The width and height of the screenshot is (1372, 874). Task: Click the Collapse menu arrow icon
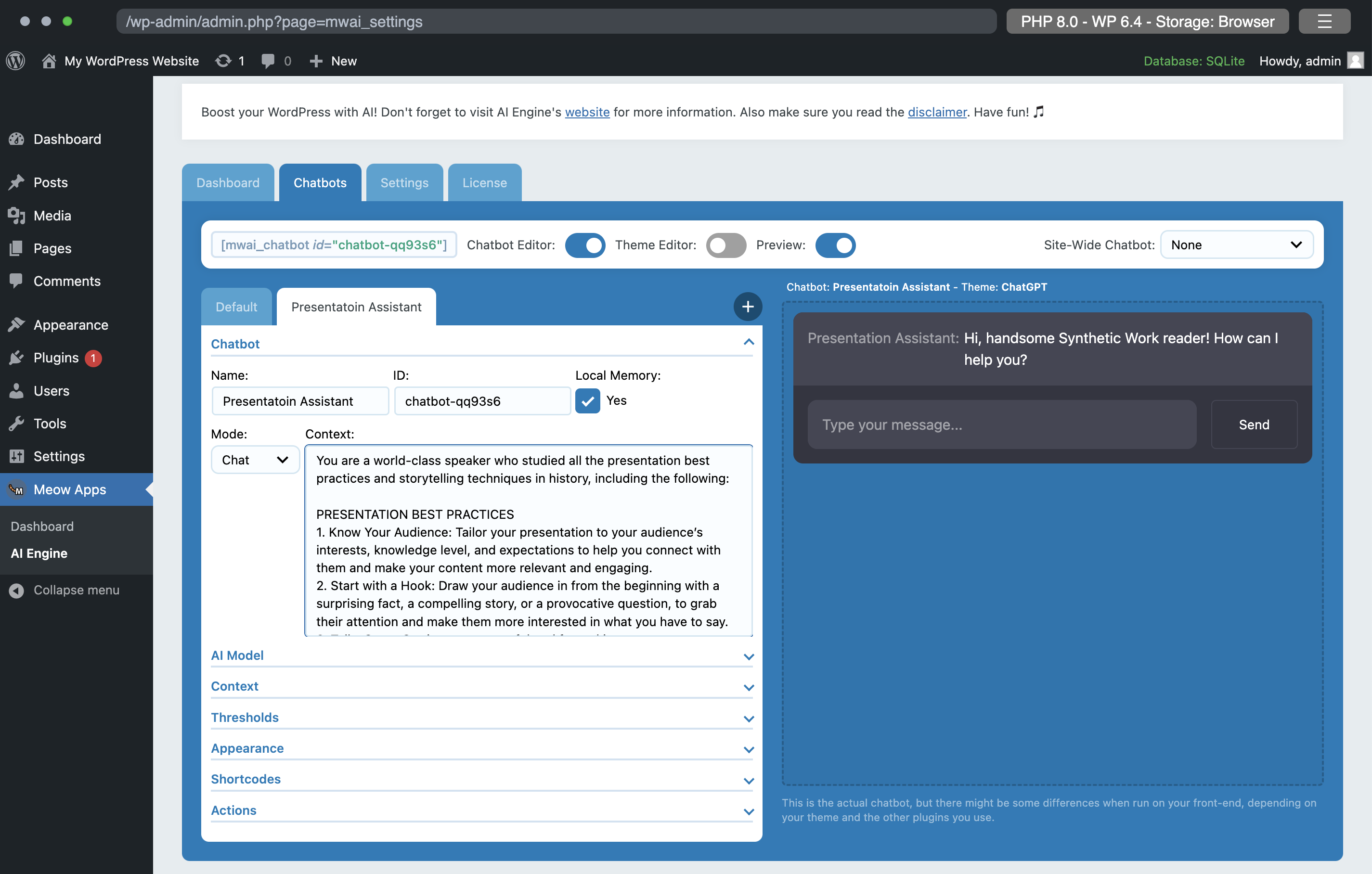[x=16, y=590]
